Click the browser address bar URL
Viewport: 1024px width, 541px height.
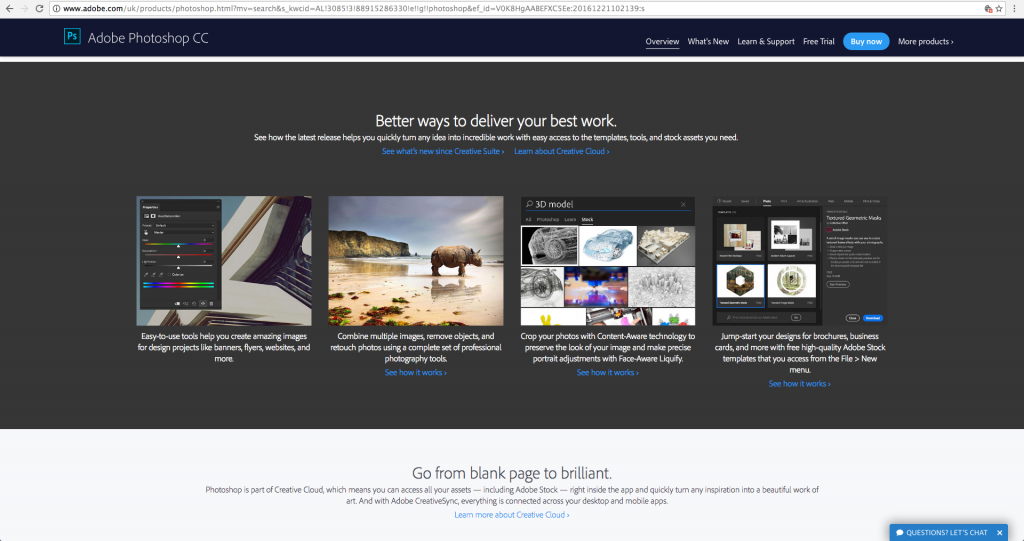516,8
